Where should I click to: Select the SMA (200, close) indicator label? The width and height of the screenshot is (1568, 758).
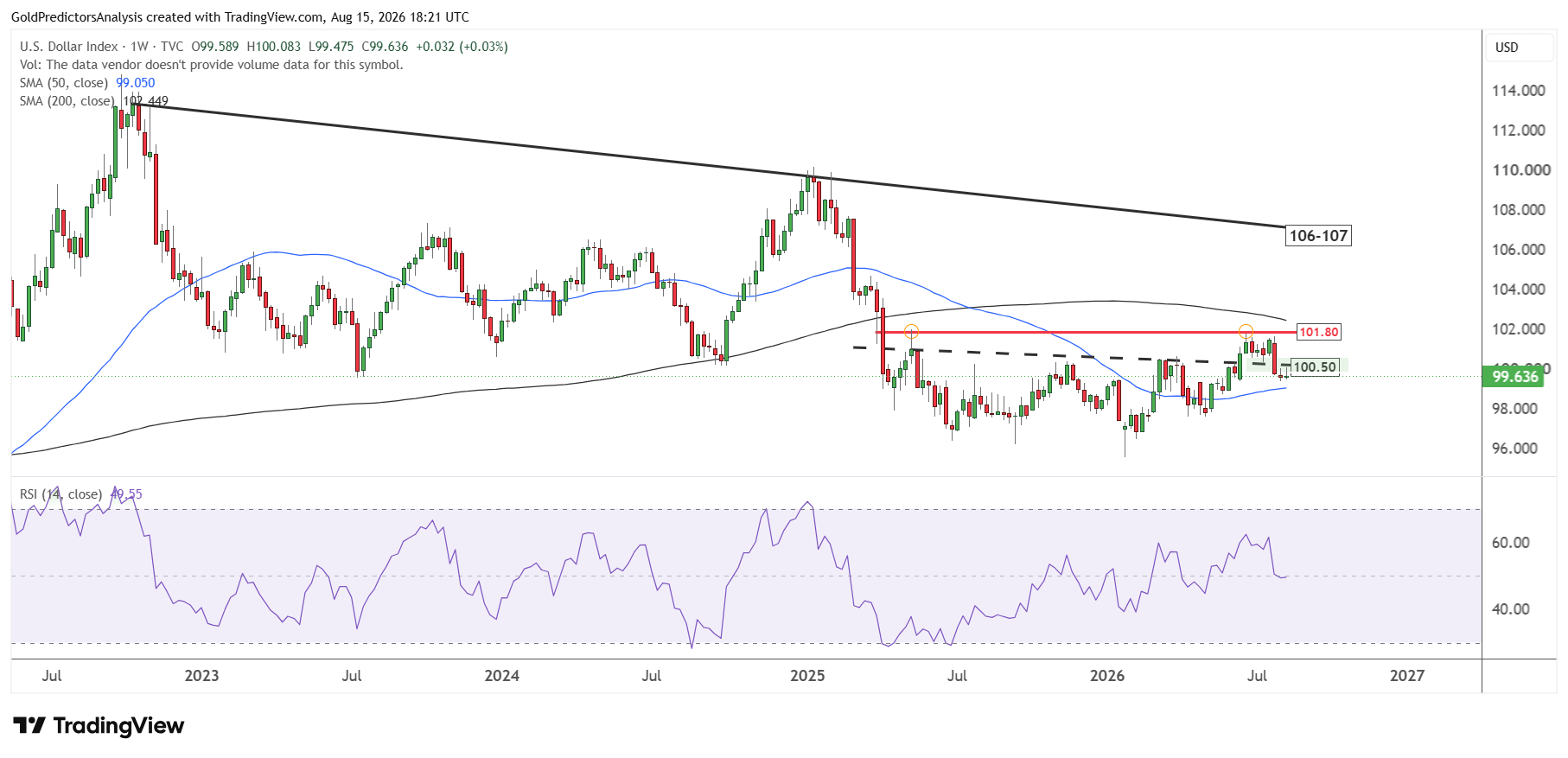click(67, 101)
